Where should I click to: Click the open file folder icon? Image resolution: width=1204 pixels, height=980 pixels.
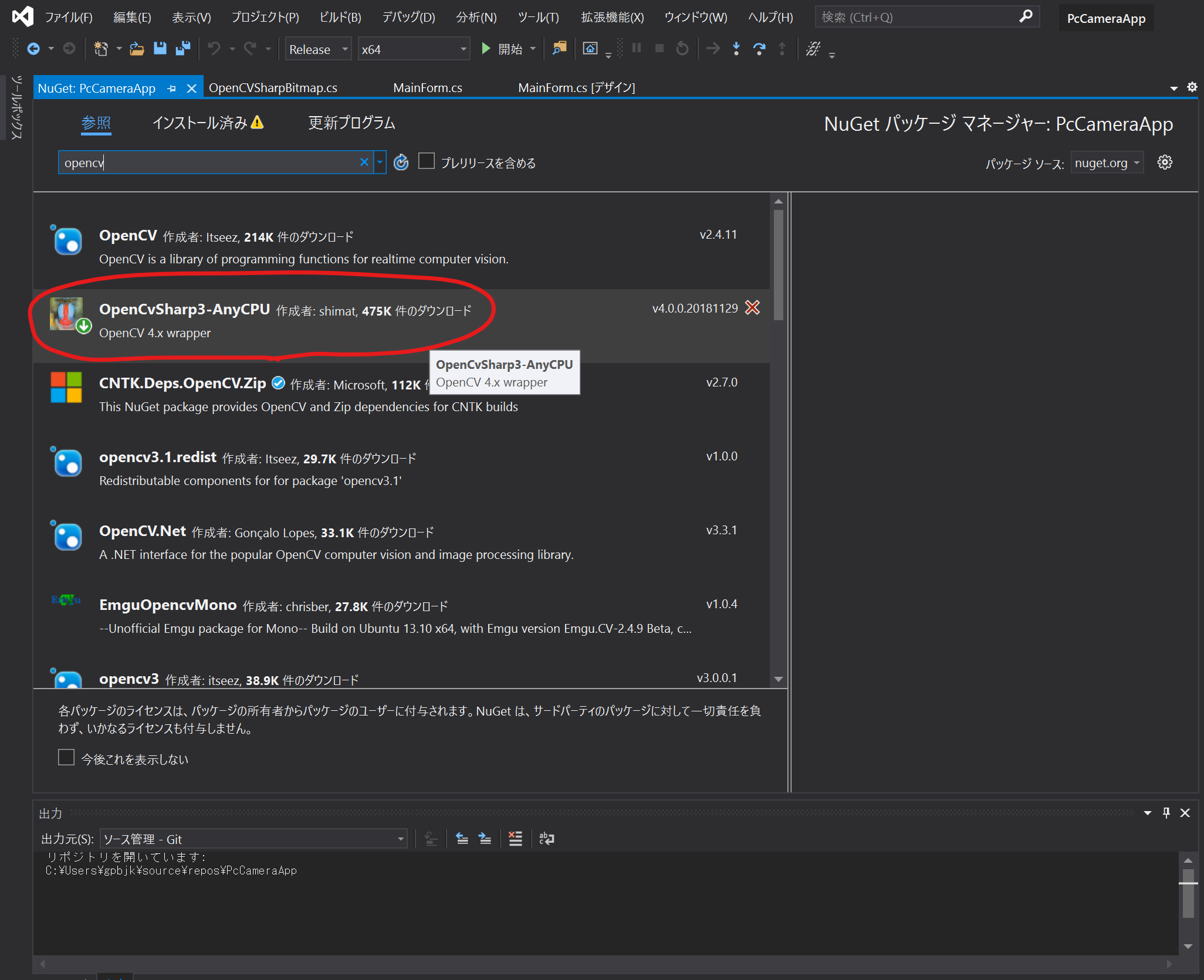click(137, 49)
